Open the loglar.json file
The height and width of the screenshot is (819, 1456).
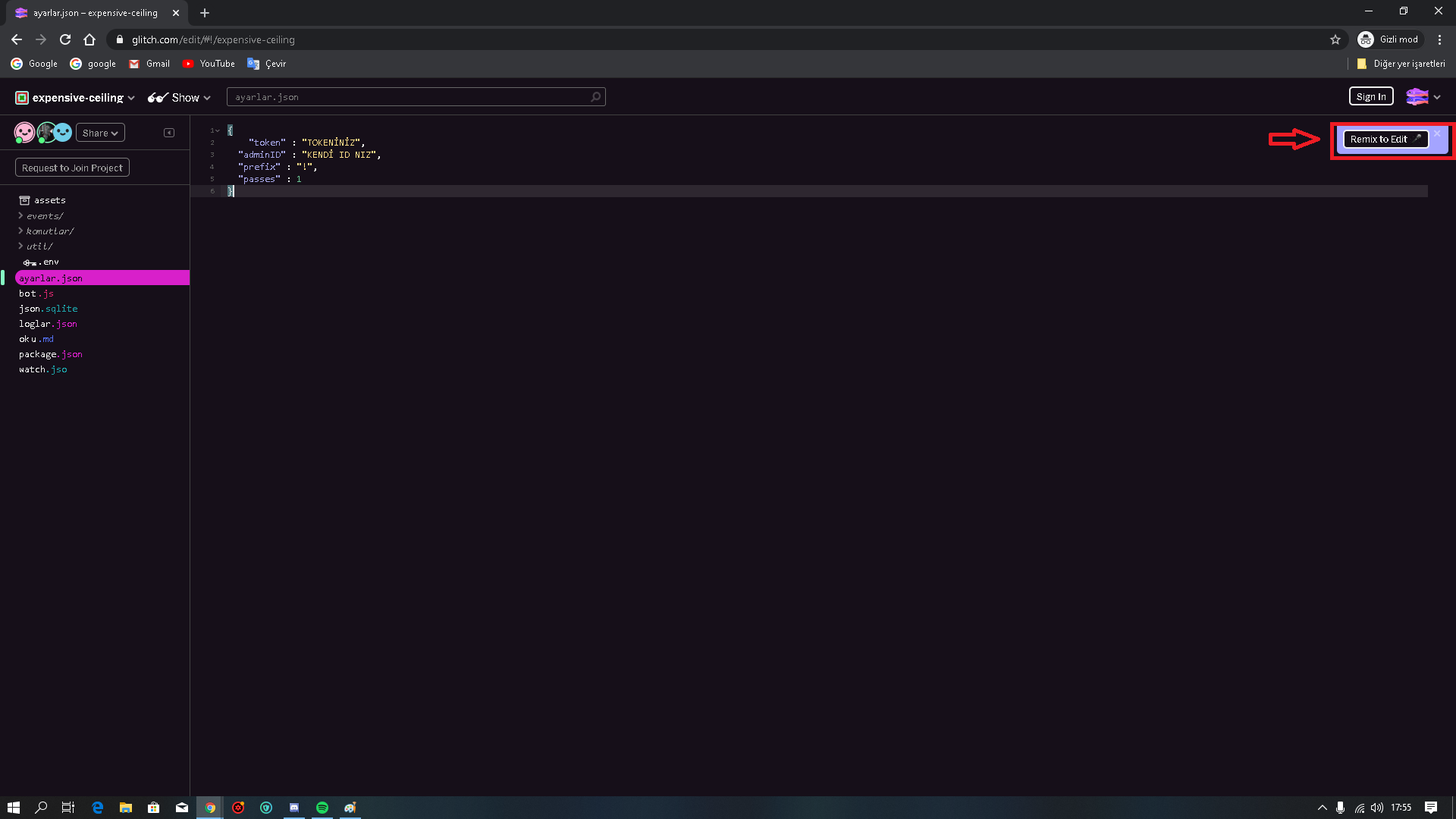click(x=48, y=324)
